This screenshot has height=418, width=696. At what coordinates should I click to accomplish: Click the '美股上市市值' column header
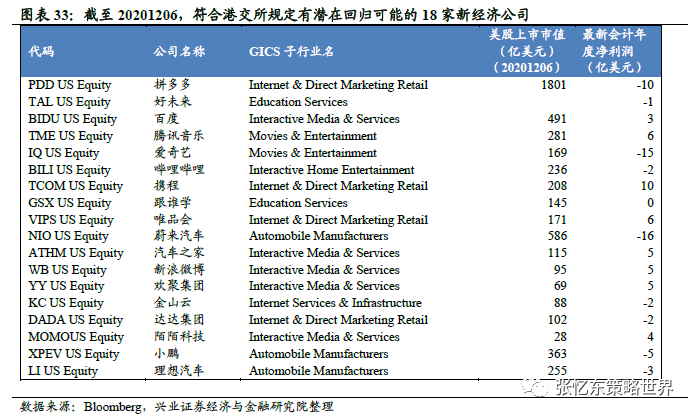click(x=527, y=51)
